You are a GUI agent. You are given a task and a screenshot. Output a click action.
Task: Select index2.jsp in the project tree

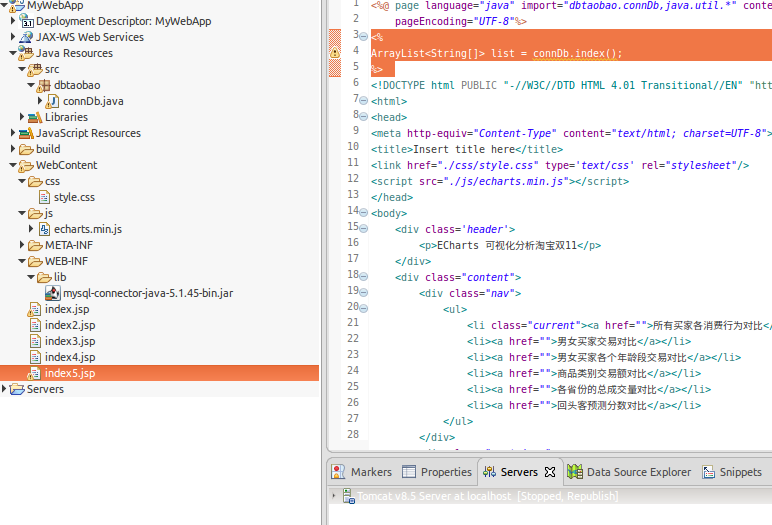click(x=69, y=325)
